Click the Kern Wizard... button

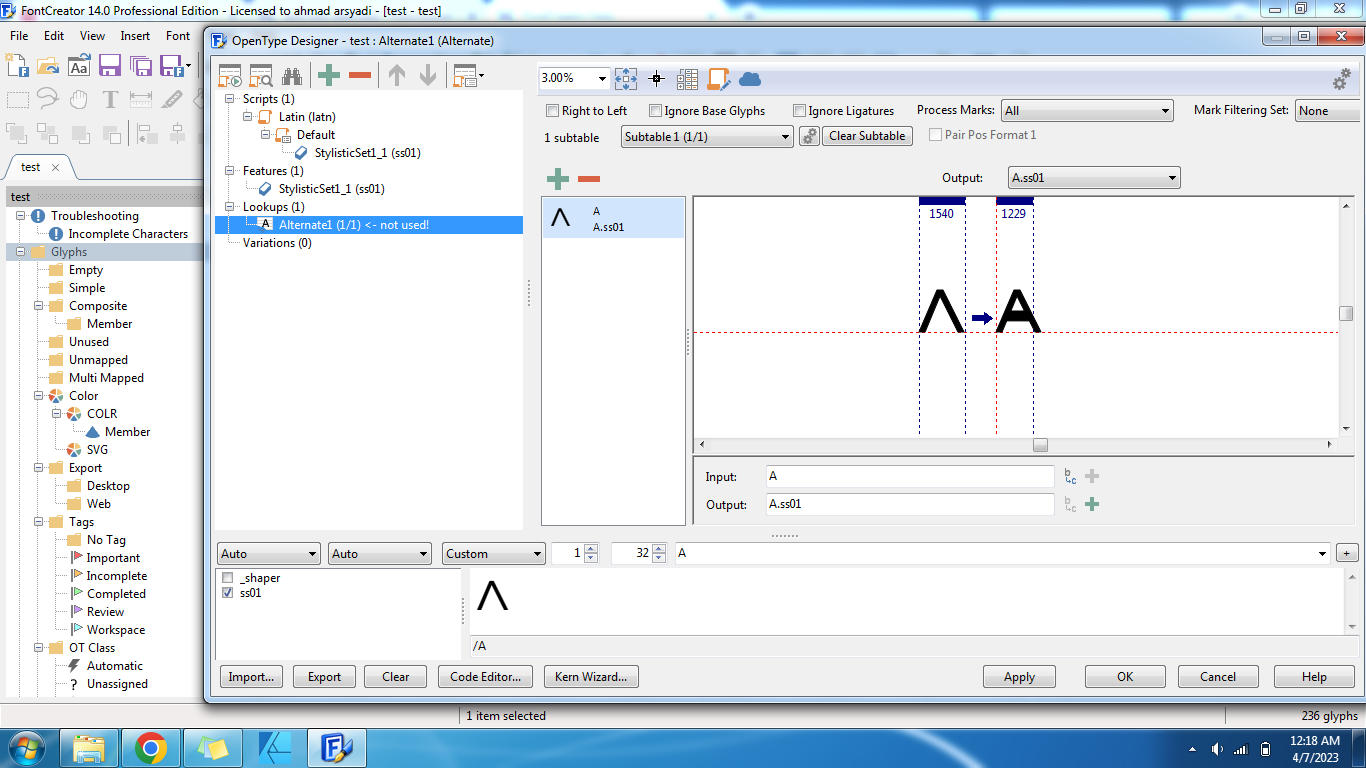[x=591, y=677]
